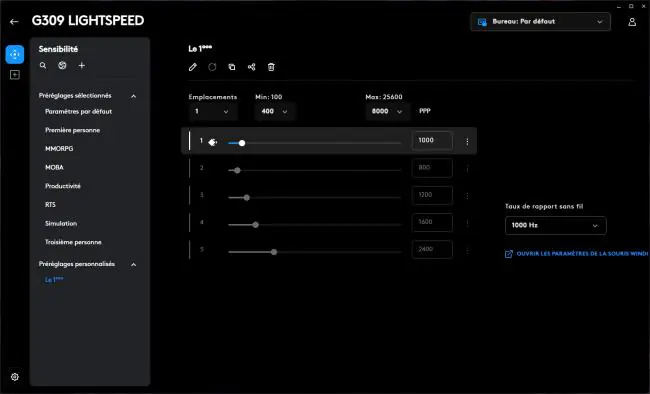Open the three-dot menu for the 800 slot
This screenshot has height=394, width=650.
tap(467, 168)
